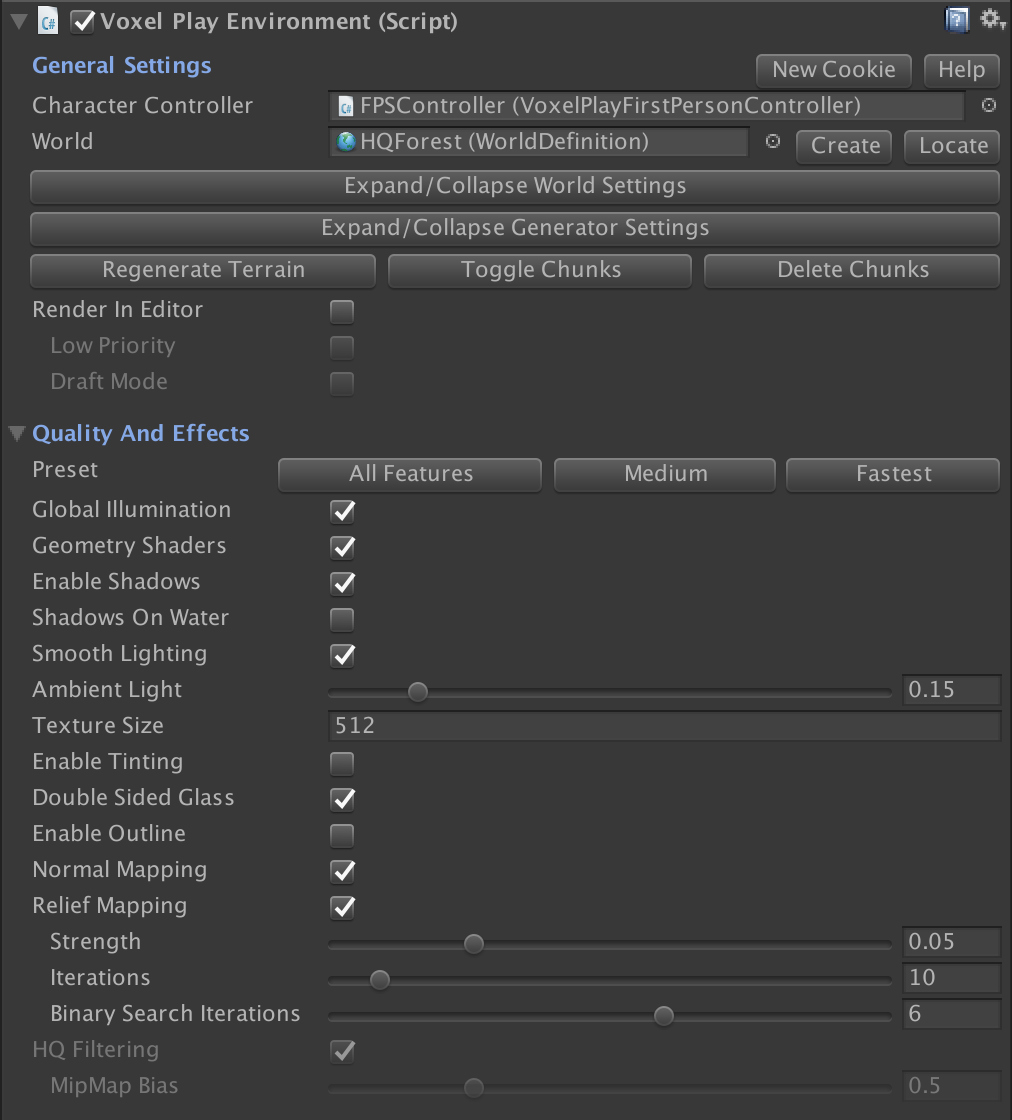
Task: Click the Delete Chunks button
Action: click(852, 271)
